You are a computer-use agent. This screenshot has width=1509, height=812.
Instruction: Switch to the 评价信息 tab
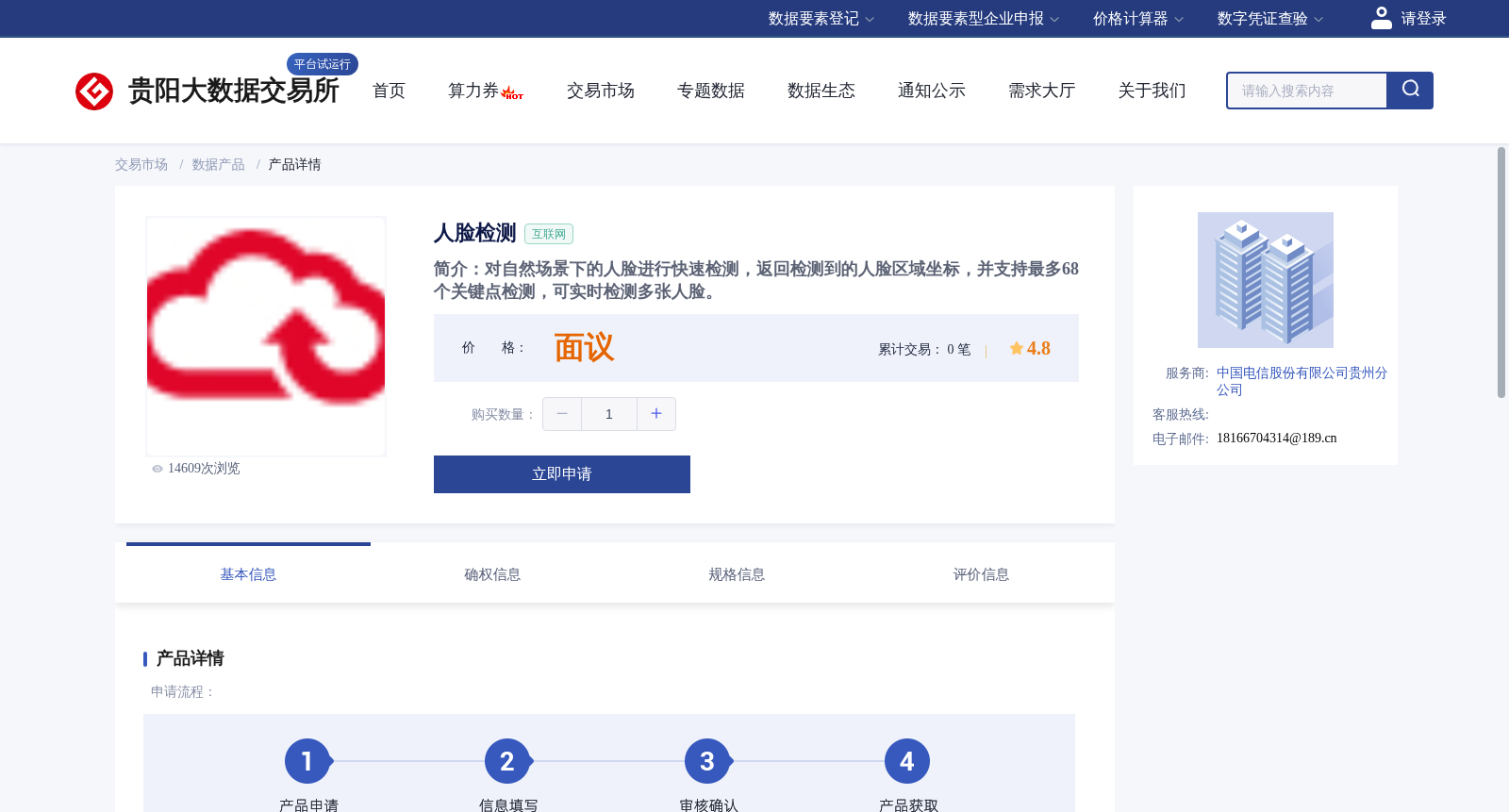coord(981,574)
